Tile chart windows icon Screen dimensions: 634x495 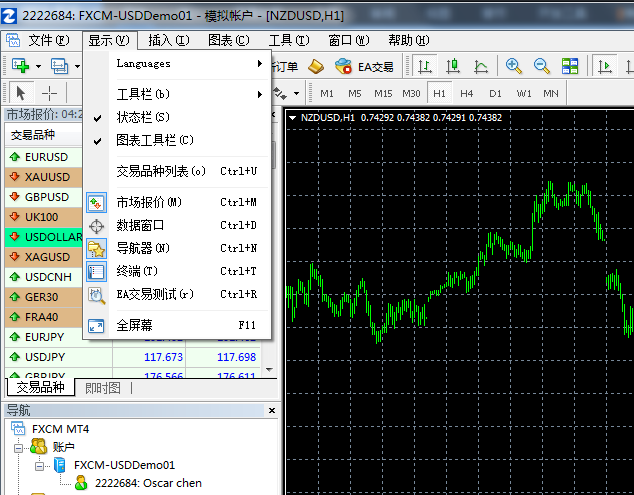pyautogui.click(x=570, y=66)
